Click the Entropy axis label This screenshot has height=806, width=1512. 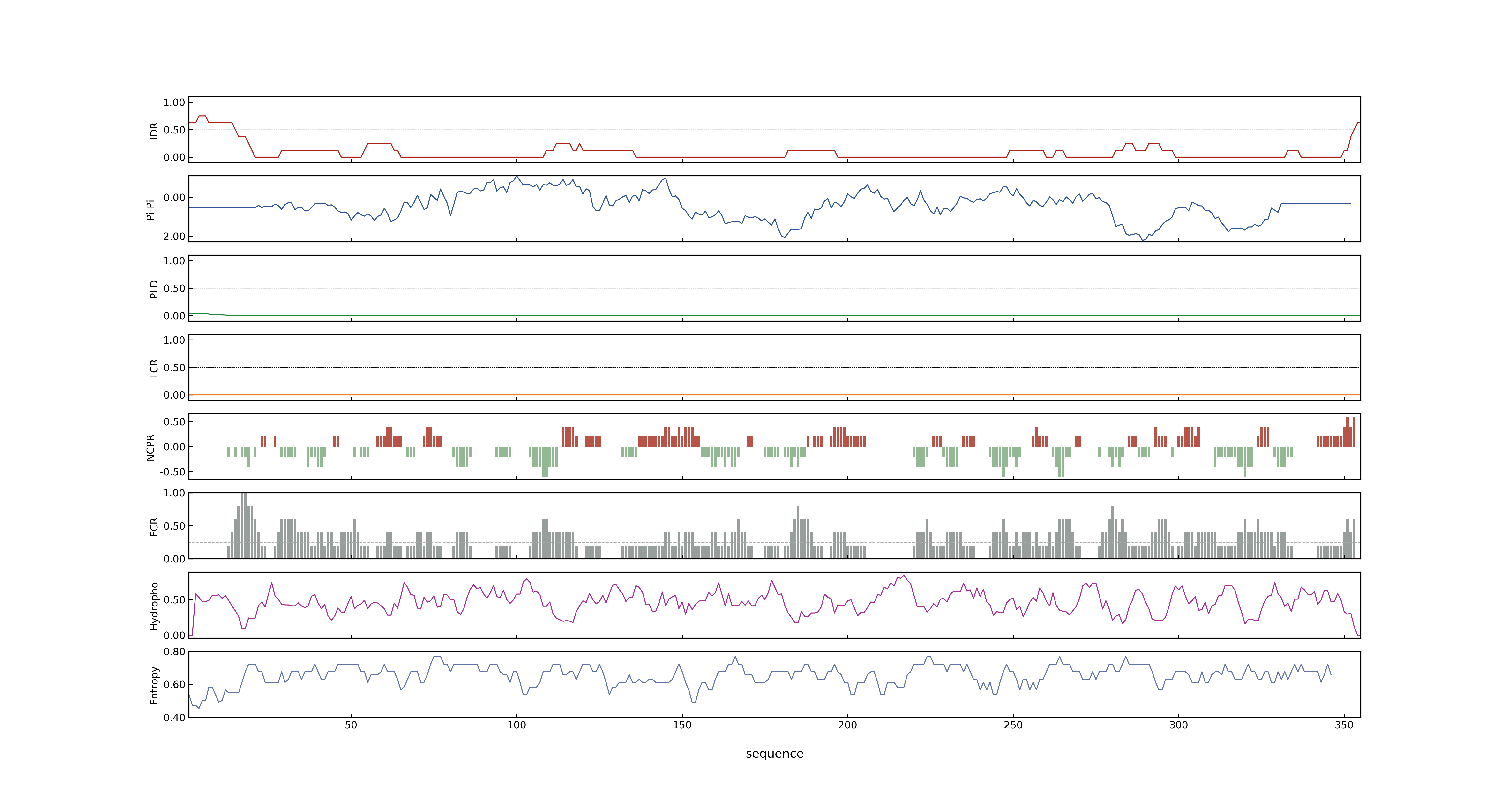coord(154,685)
